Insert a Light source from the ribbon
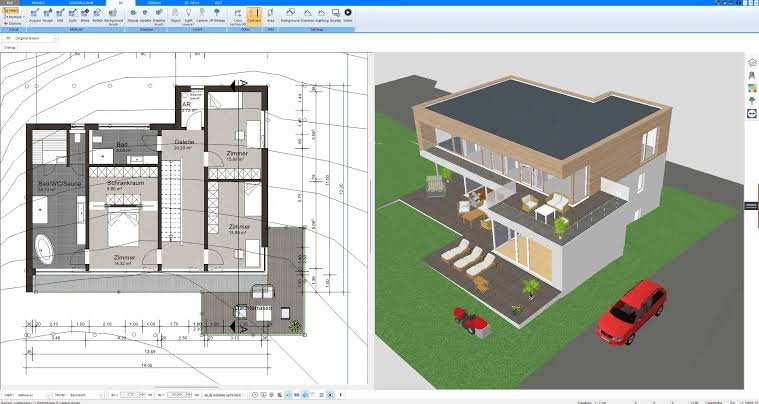The width and height of the screenshot is (759, 404). (x=188, y=16)
